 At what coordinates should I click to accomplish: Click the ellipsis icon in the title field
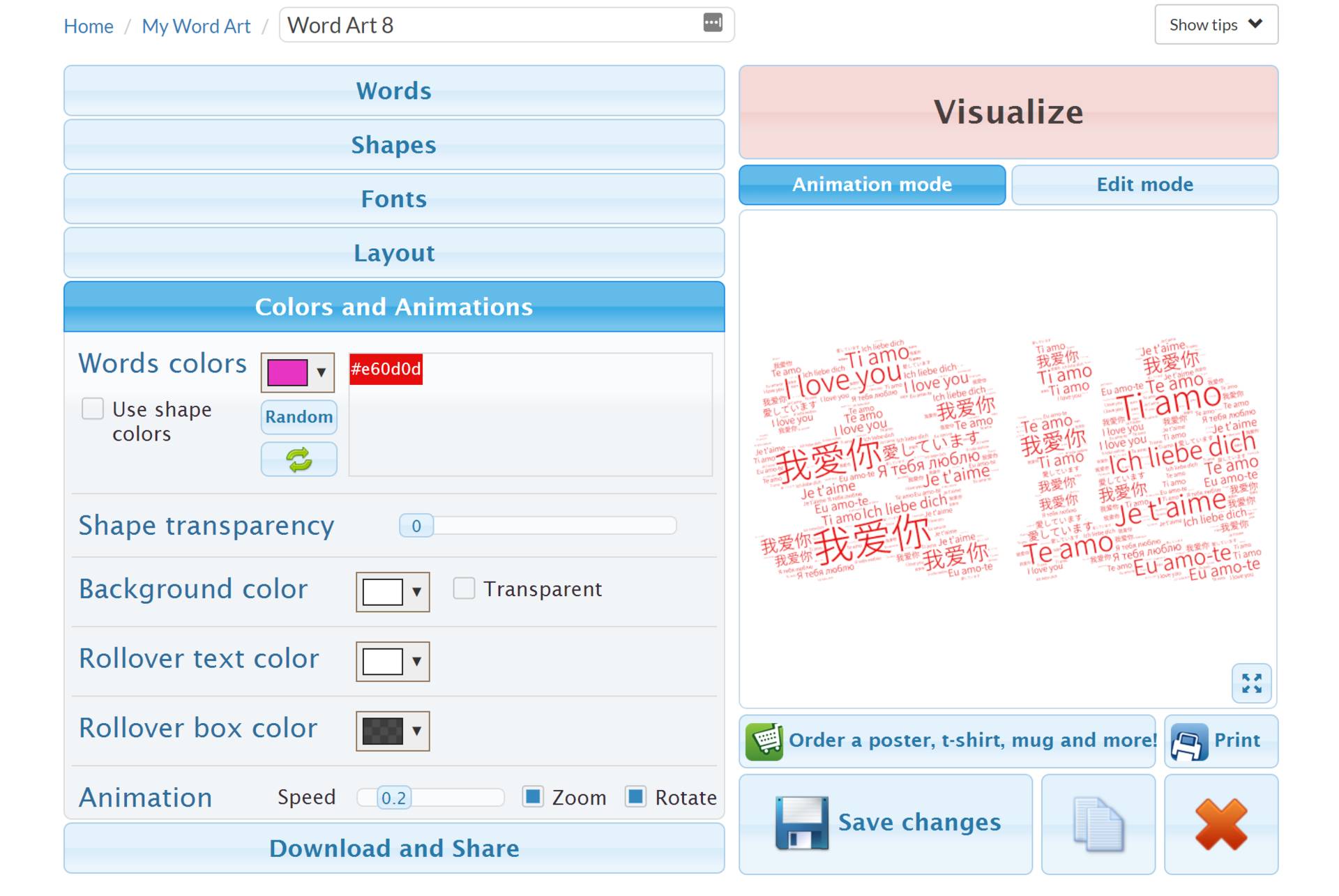click(x=712, y=23)
